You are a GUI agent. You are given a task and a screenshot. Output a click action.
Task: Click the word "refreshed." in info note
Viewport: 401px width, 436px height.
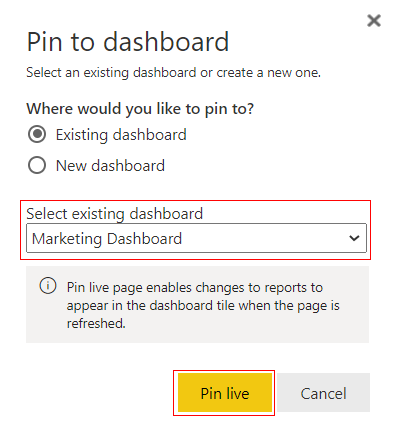point(96,323)
